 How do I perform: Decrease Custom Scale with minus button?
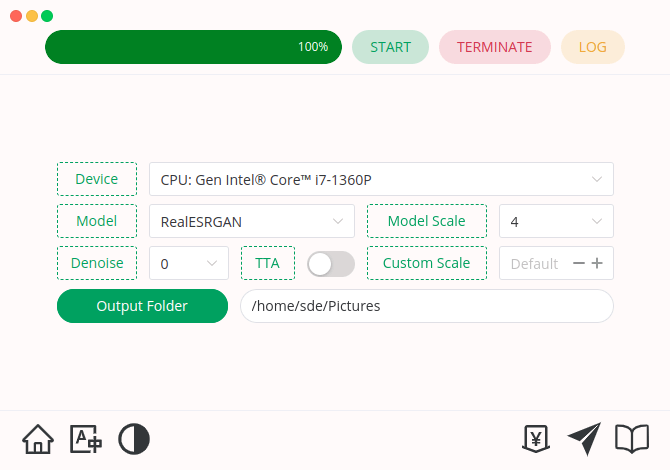tap(579, 263)
